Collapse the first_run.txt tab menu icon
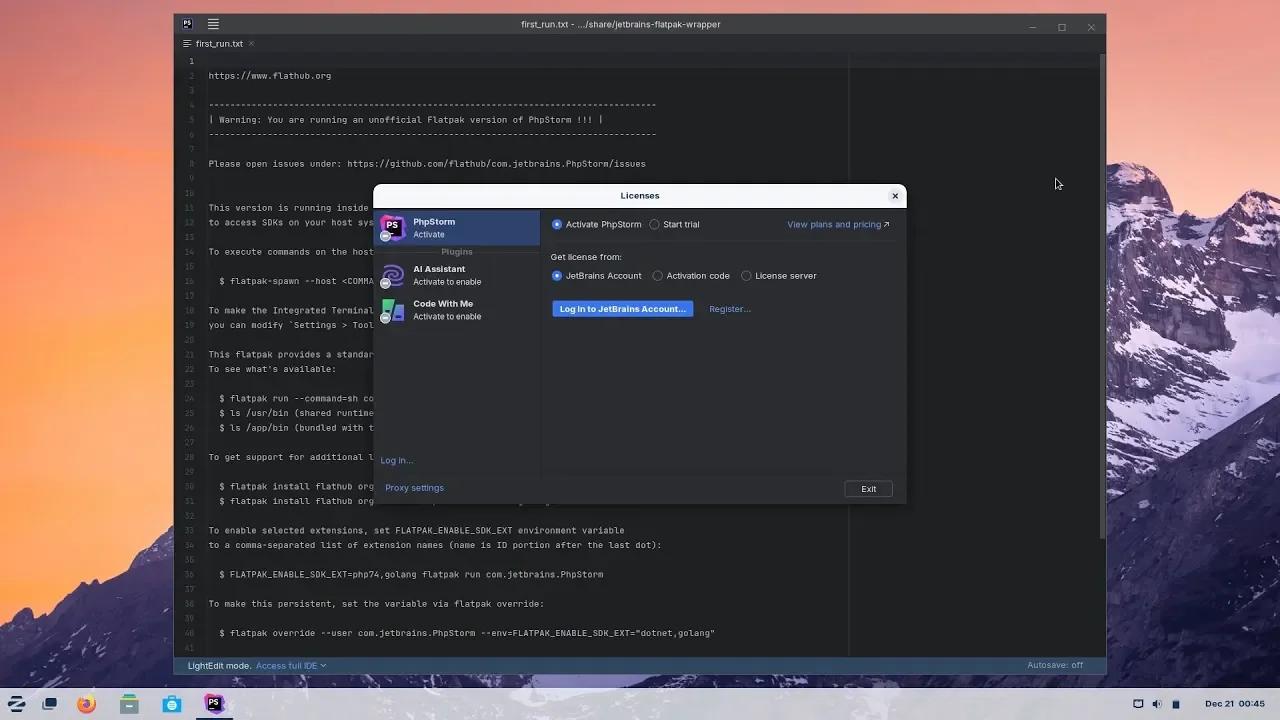 click(186, 43)
